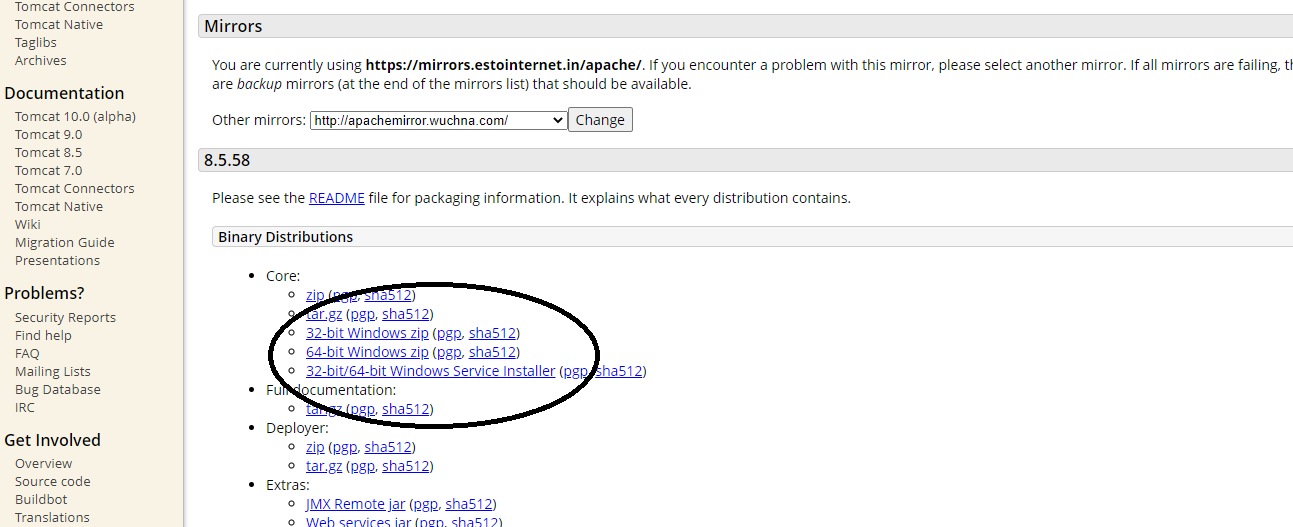Open the README file link
This screenshot has height=527, width=1293.
(x=337, y=198)
